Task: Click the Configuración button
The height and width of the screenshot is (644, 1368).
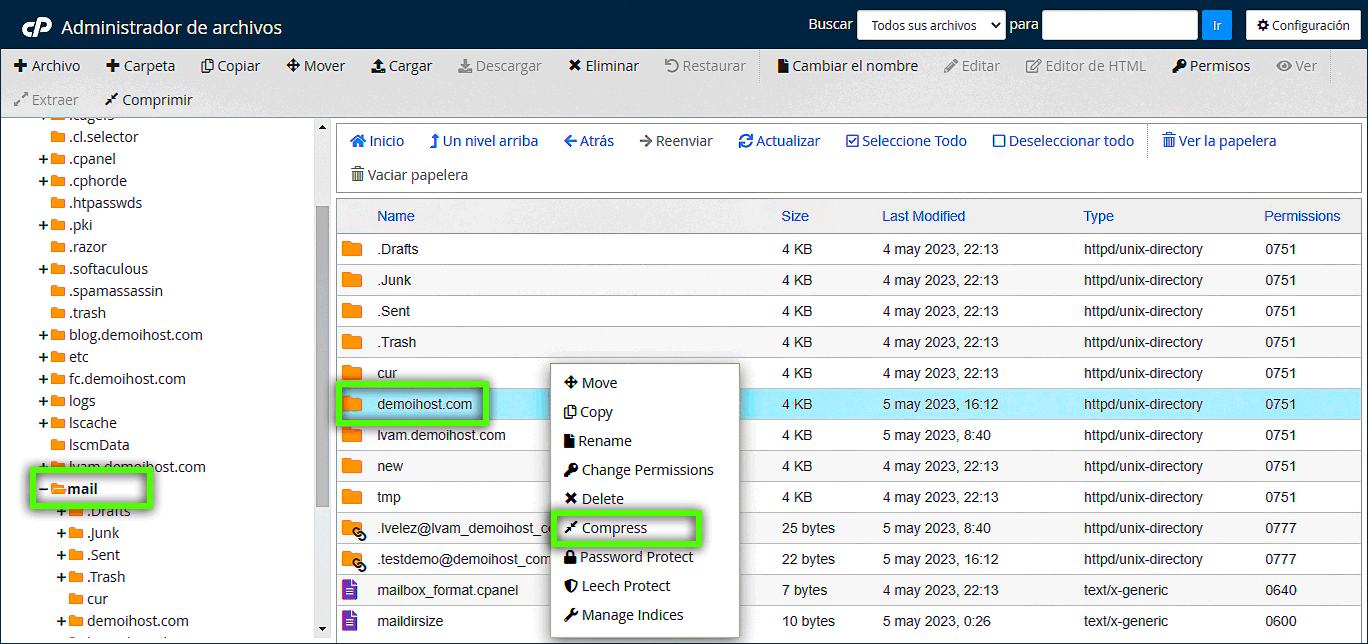Action: coord(1302,26)
